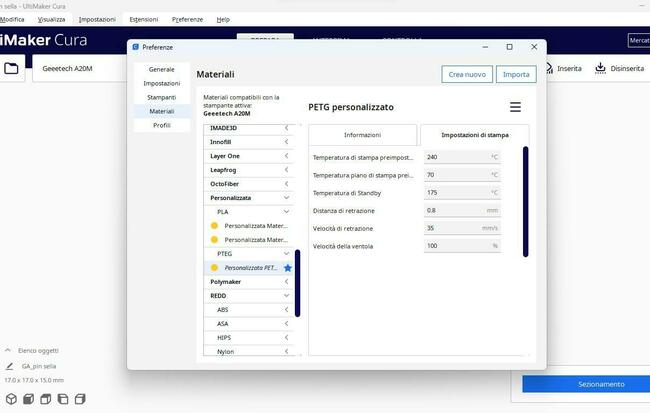This screenshot has height=413, width=650.
Task: Collapse the Elenco oggetti list
Action: 9,351
